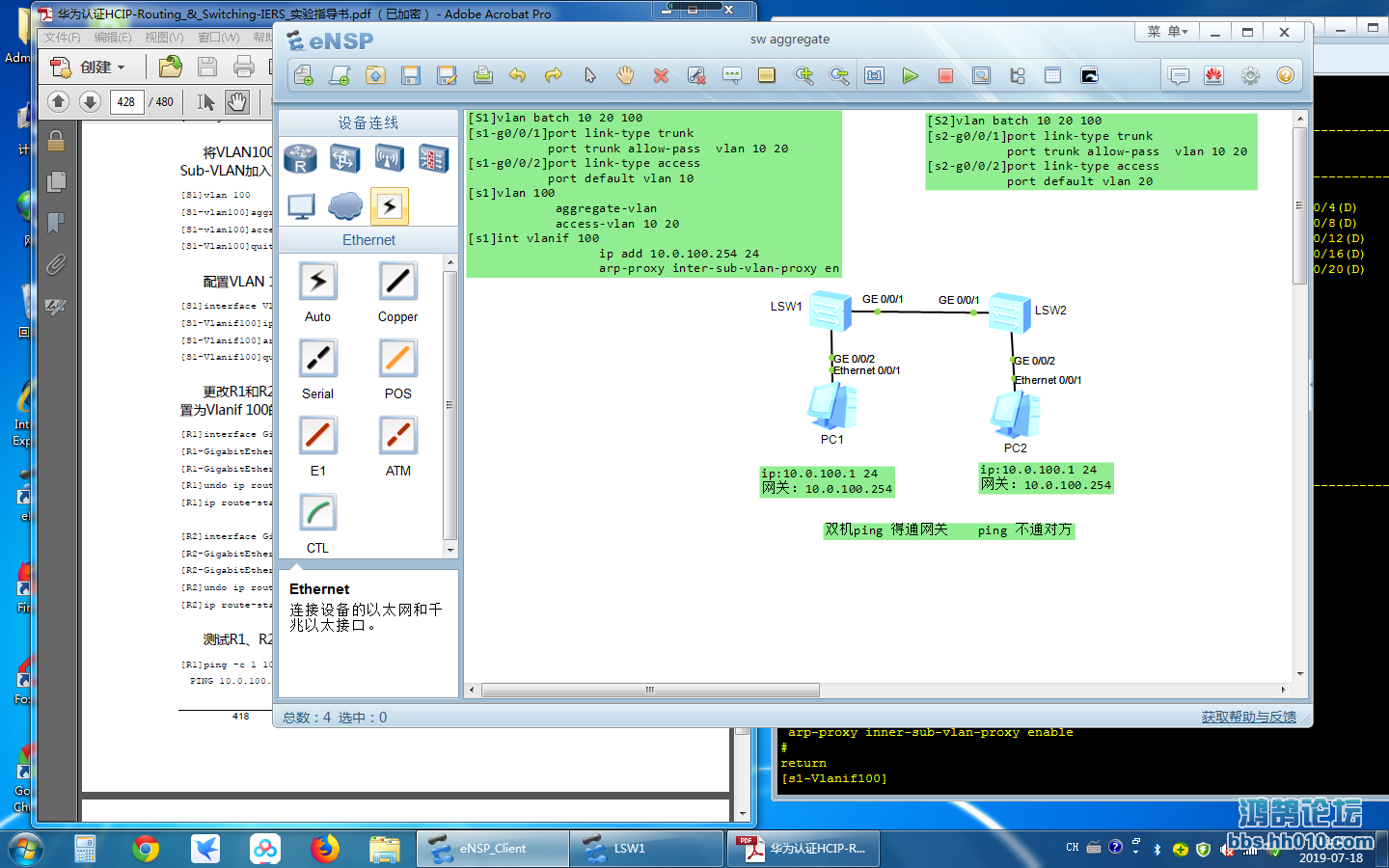Stop devices with the red stop button

tap(945, 75)
